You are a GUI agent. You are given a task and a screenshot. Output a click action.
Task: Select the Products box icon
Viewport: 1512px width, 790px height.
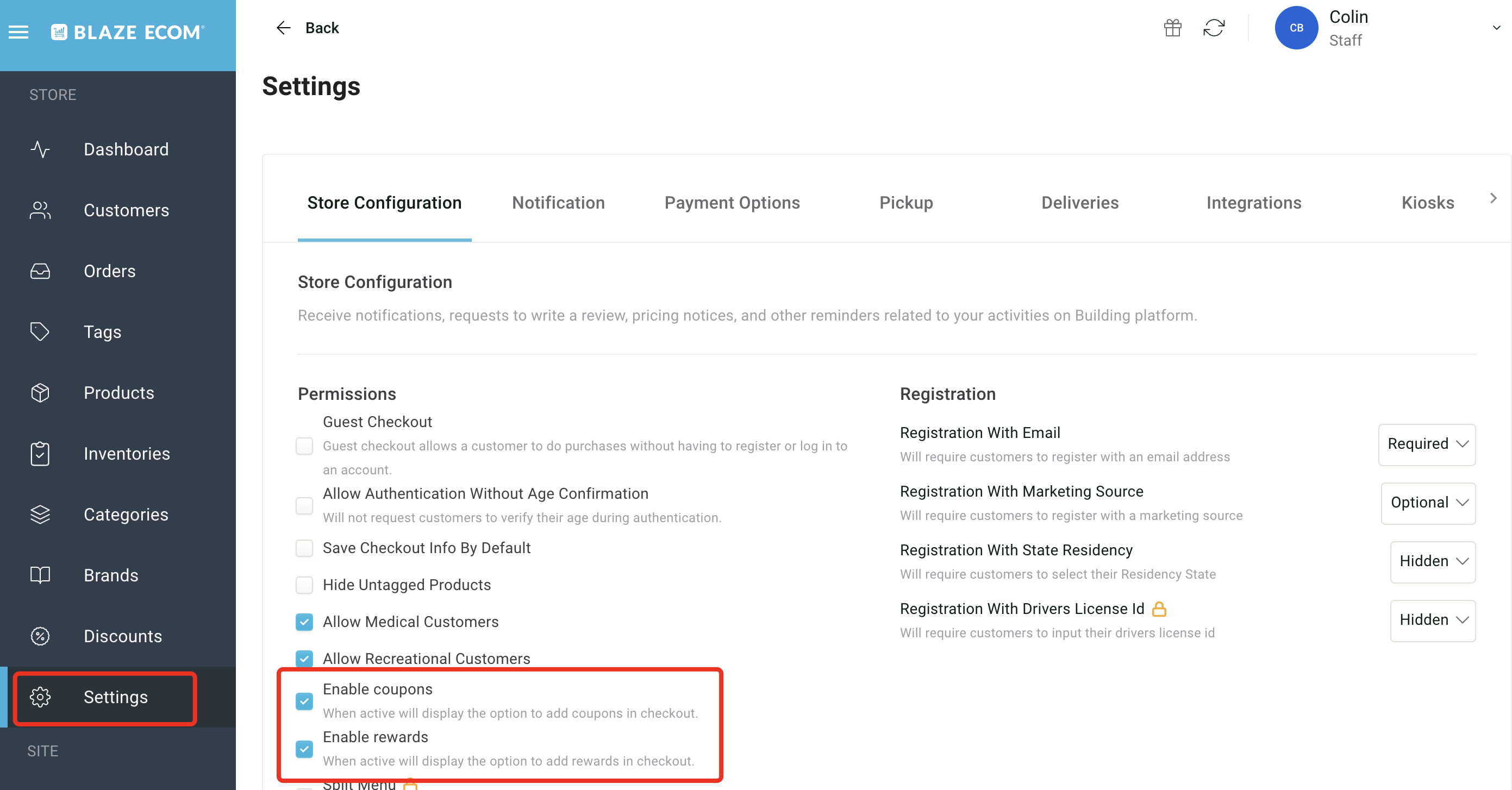coord(39,393)
